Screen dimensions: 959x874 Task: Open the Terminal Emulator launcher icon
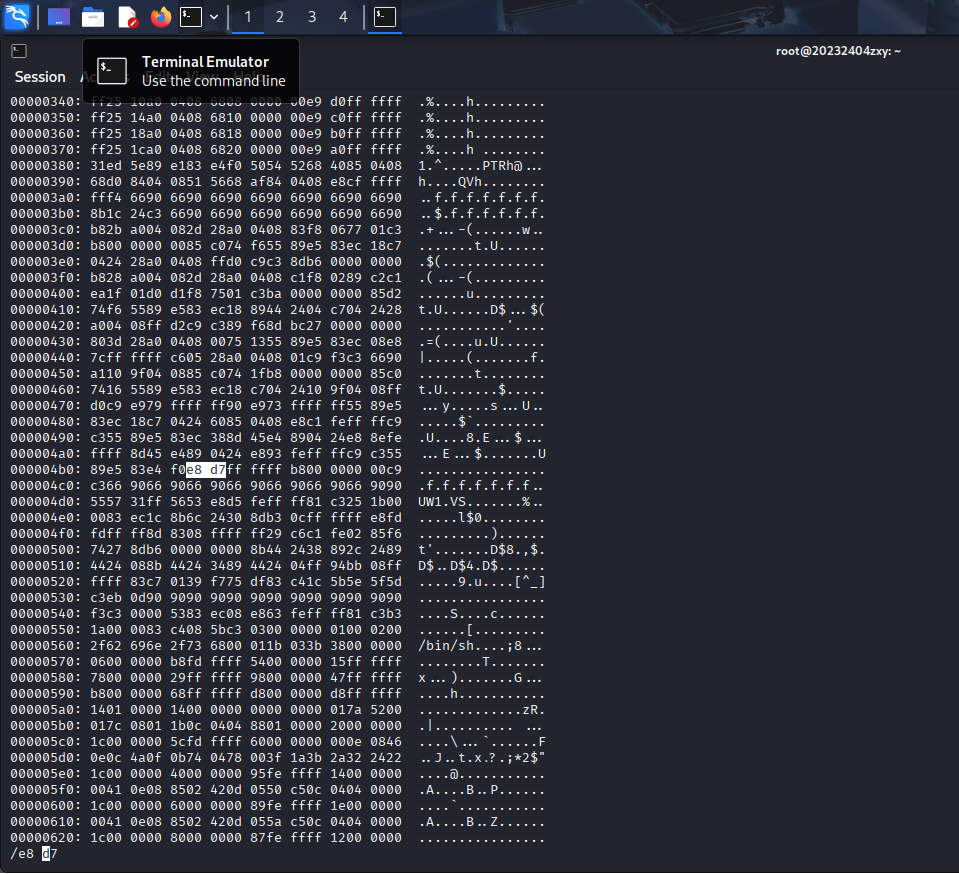click(x=191, y=17)
